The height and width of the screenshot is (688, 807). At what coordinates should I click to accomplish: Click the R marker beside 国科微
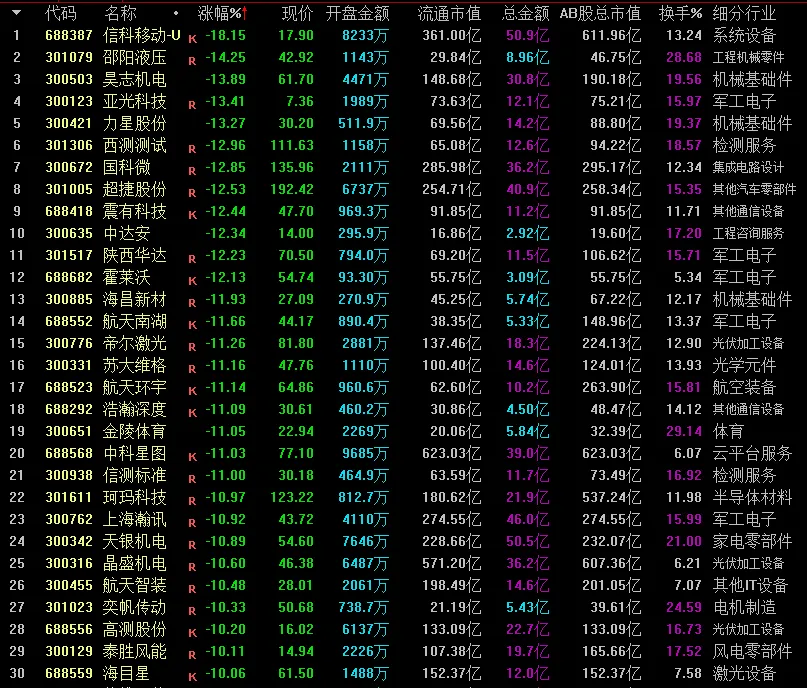pos(192,171)
